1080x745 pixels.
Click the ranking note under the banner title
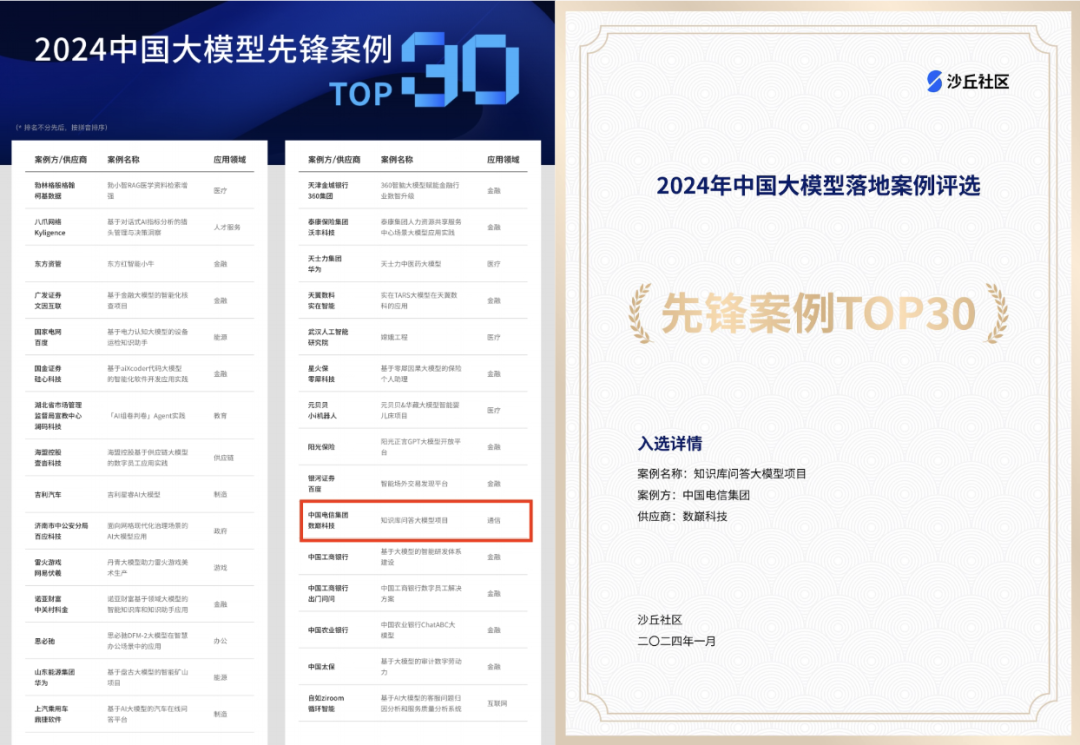pyautogui.click(x=61, y=127)
